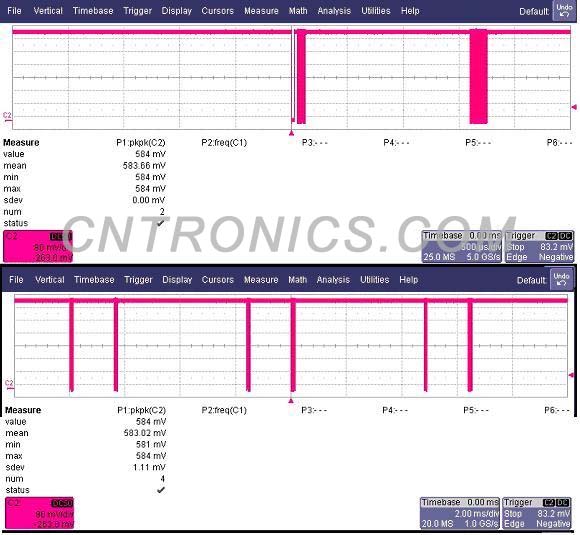This screenshot has width=580, height=535.
Task: Open the Vertical menu in top window
Action: (x=48, y=11)
